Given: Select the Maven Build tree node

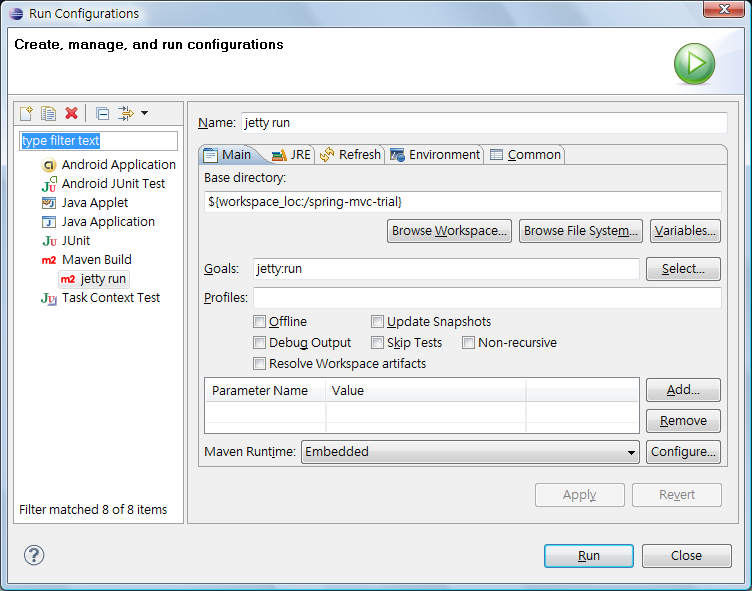Looking at the screenshot, I should (x=96, y=260).
